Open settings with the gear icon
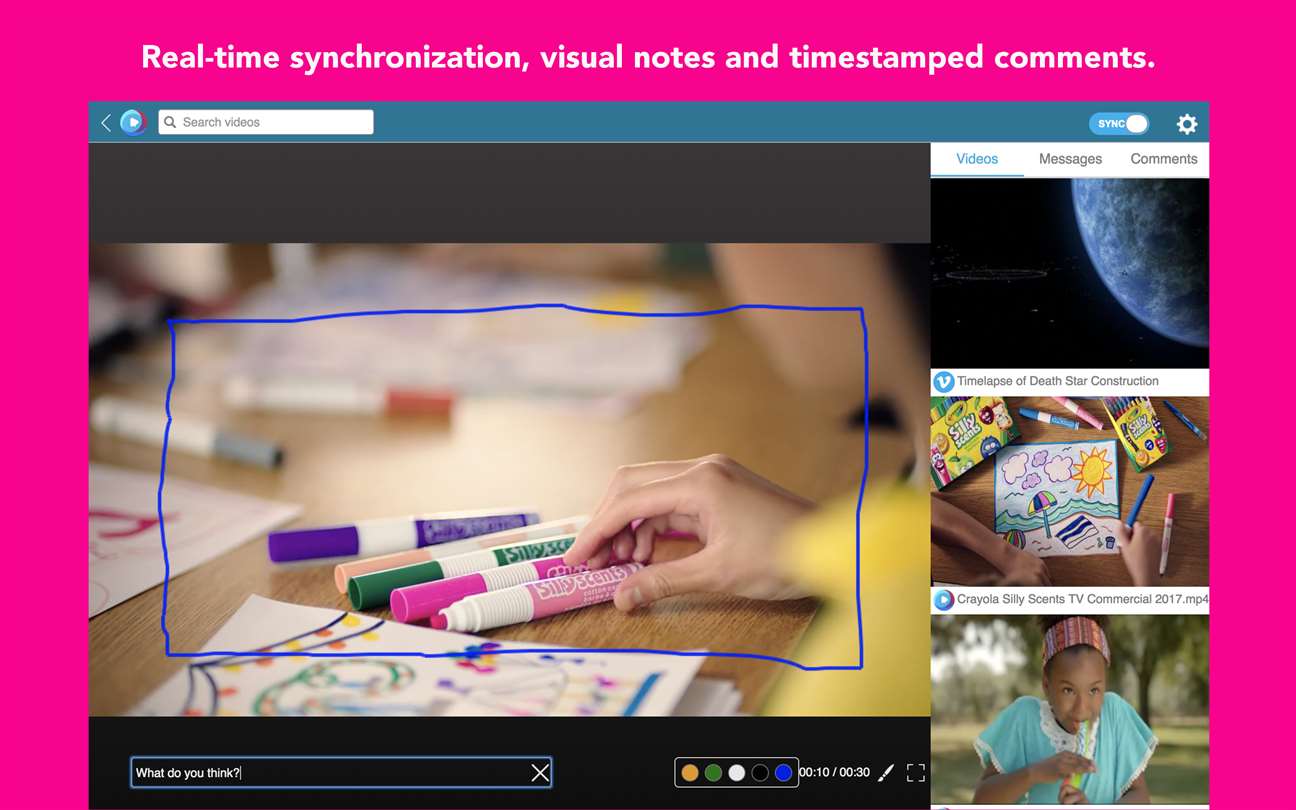 pos(1187,124)
